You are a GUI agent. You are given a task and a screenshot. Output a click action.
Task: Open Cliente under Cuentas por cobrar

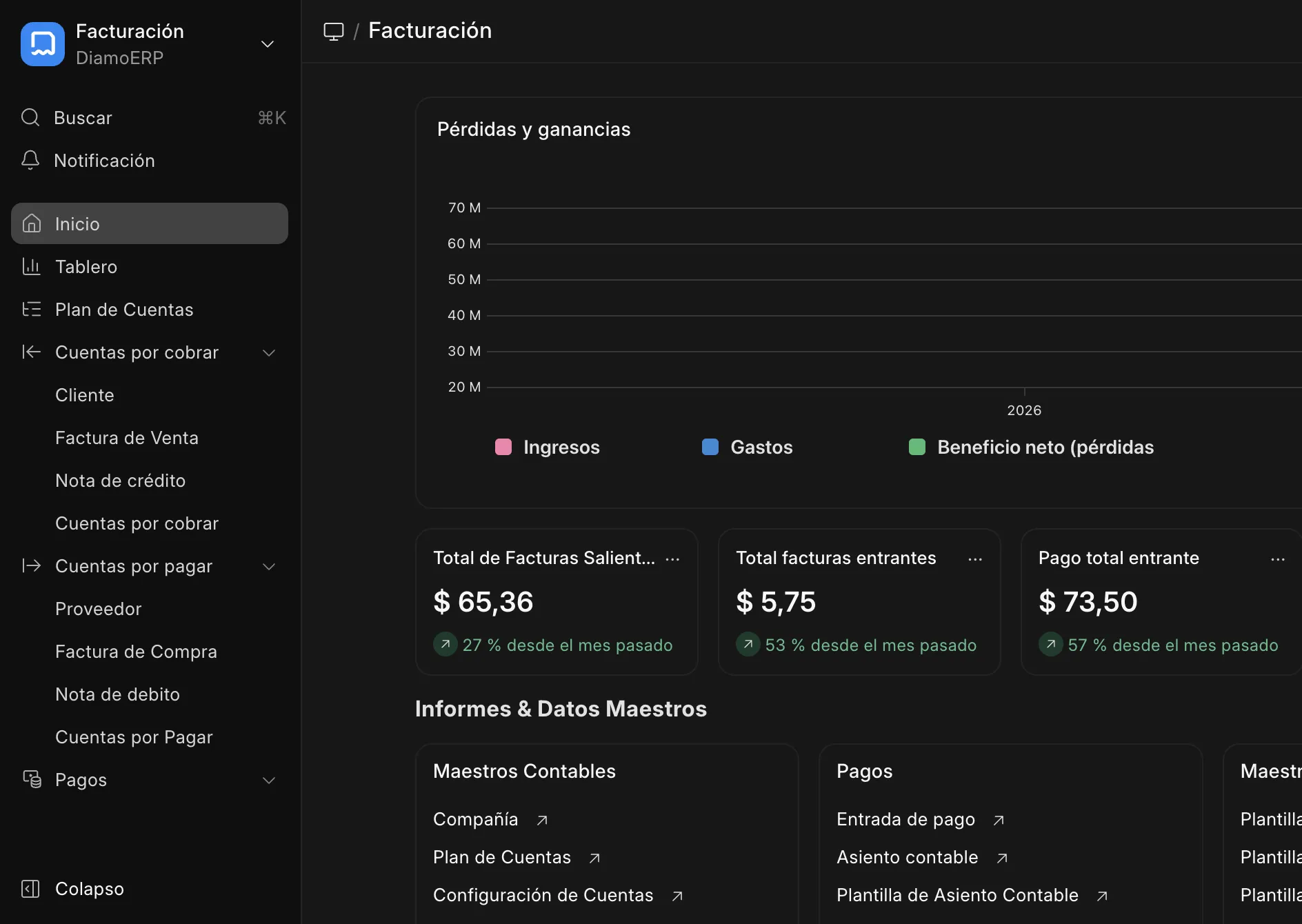[x=85, y=395]
